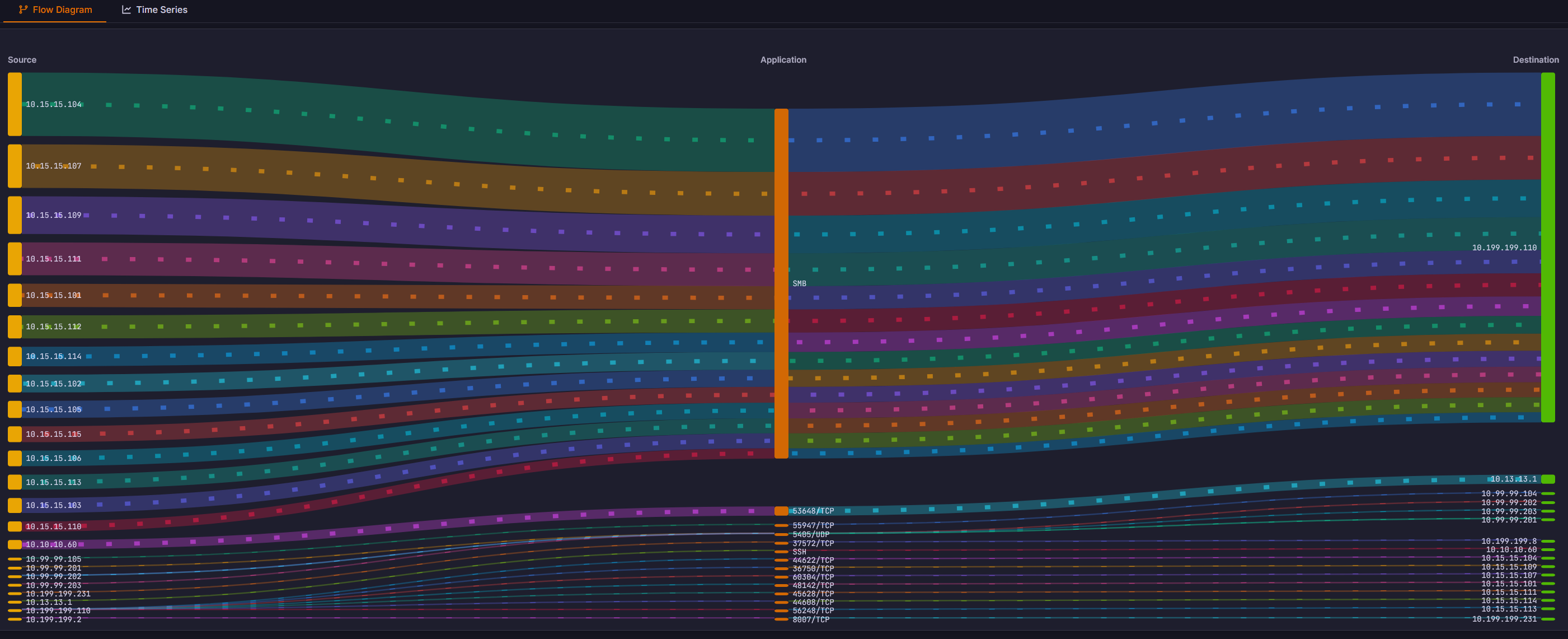Select the orange SMB application node bar
Screen dimensions: 1568x639
coord(782,283)
